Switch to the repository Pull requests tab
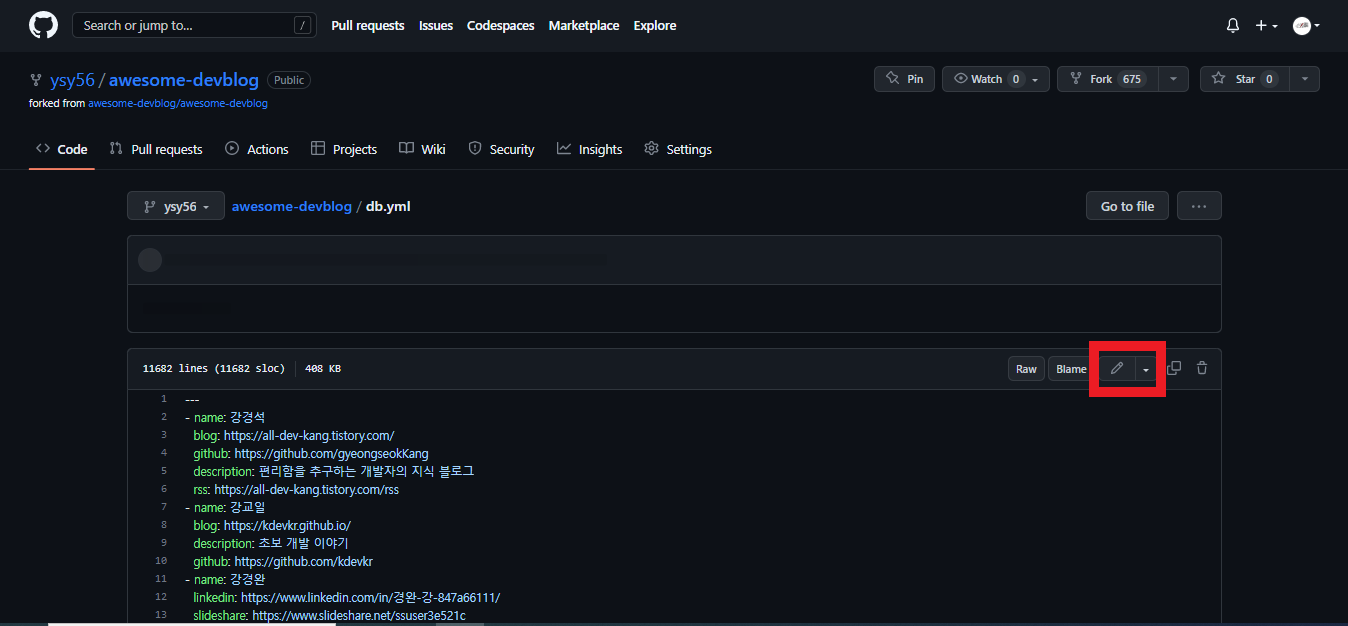 coord(156,149)
